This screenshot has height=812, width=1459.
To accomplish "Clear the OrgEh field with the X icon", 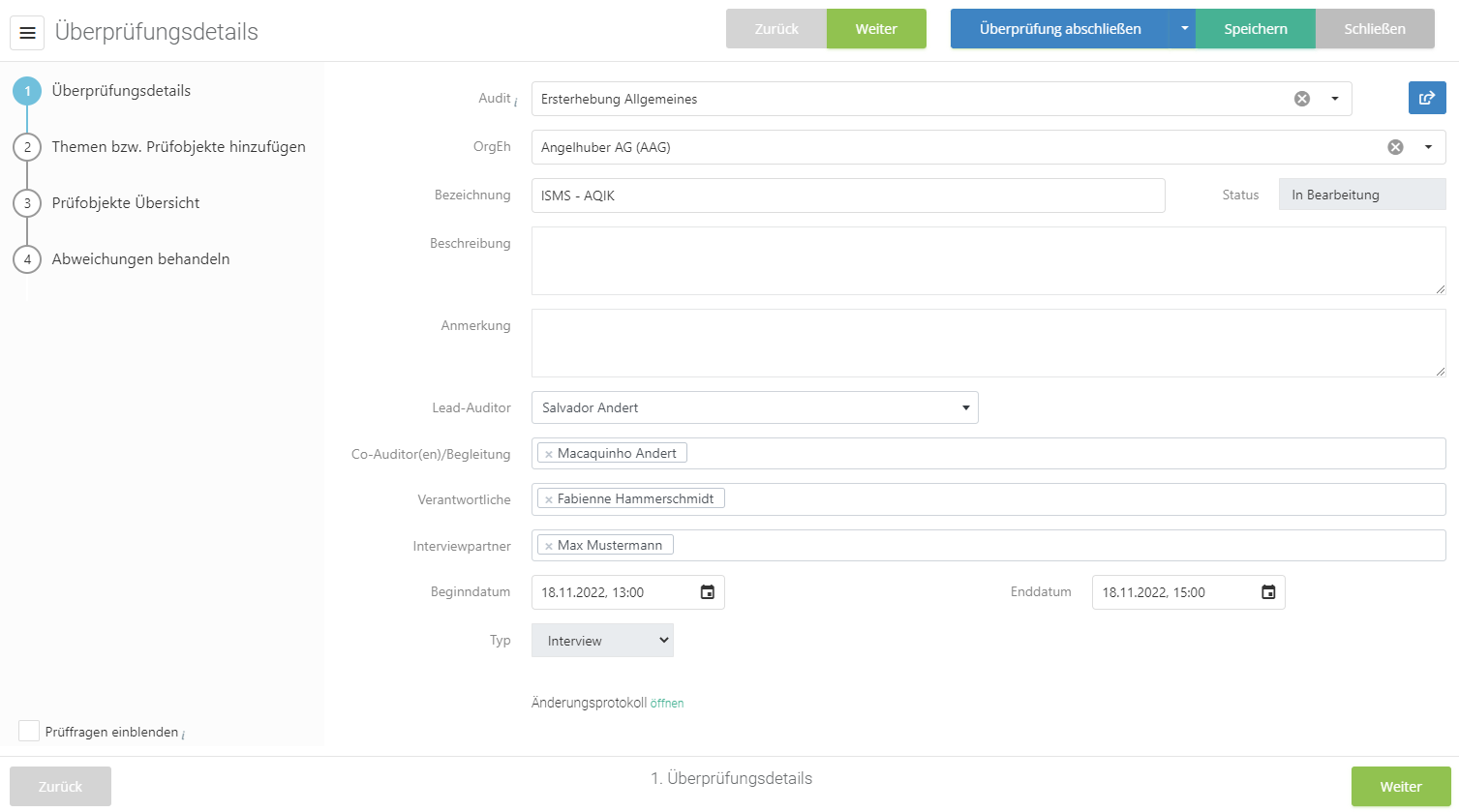I will tap(1395, 147).
